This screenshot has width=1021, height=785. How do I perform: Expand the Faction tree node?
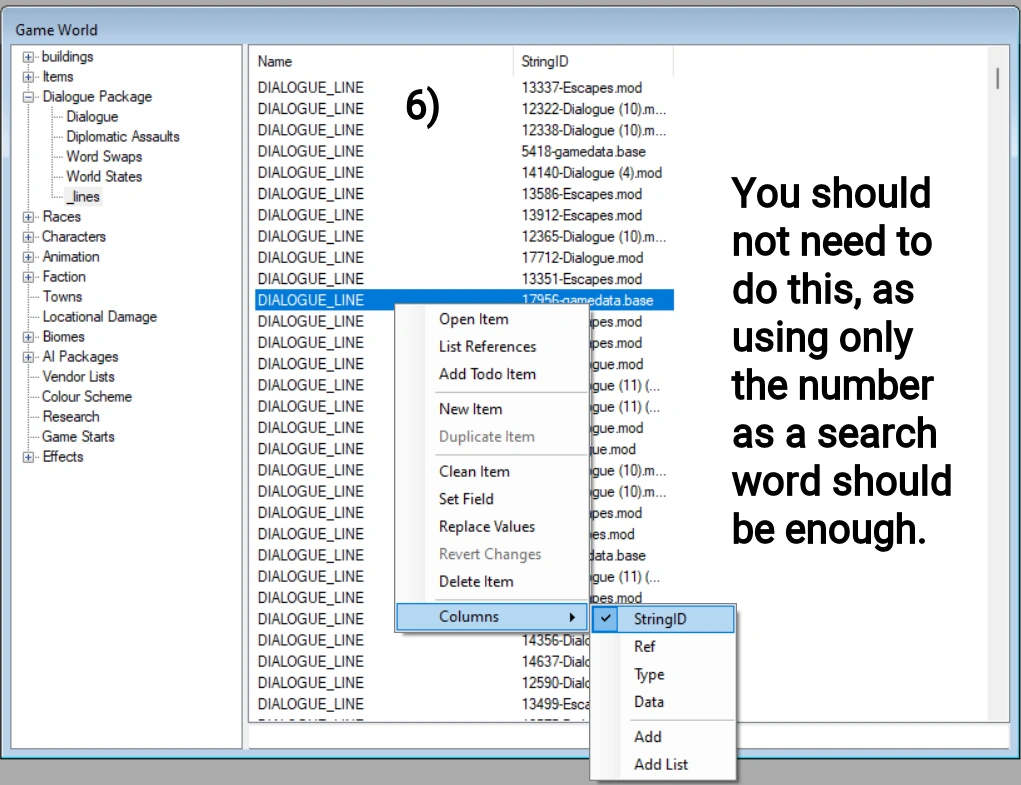[28, 277]
